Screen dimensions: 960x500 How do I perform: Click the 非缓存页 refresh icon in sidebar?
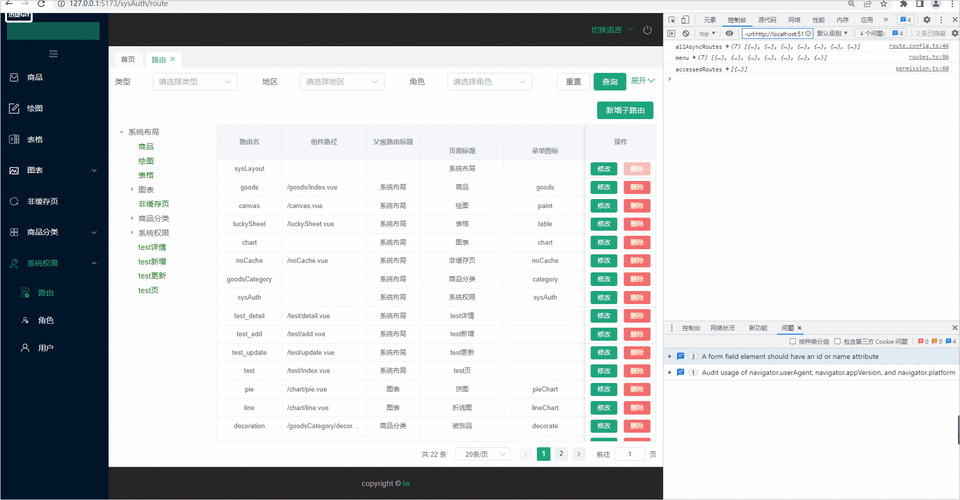click(14, 201)
